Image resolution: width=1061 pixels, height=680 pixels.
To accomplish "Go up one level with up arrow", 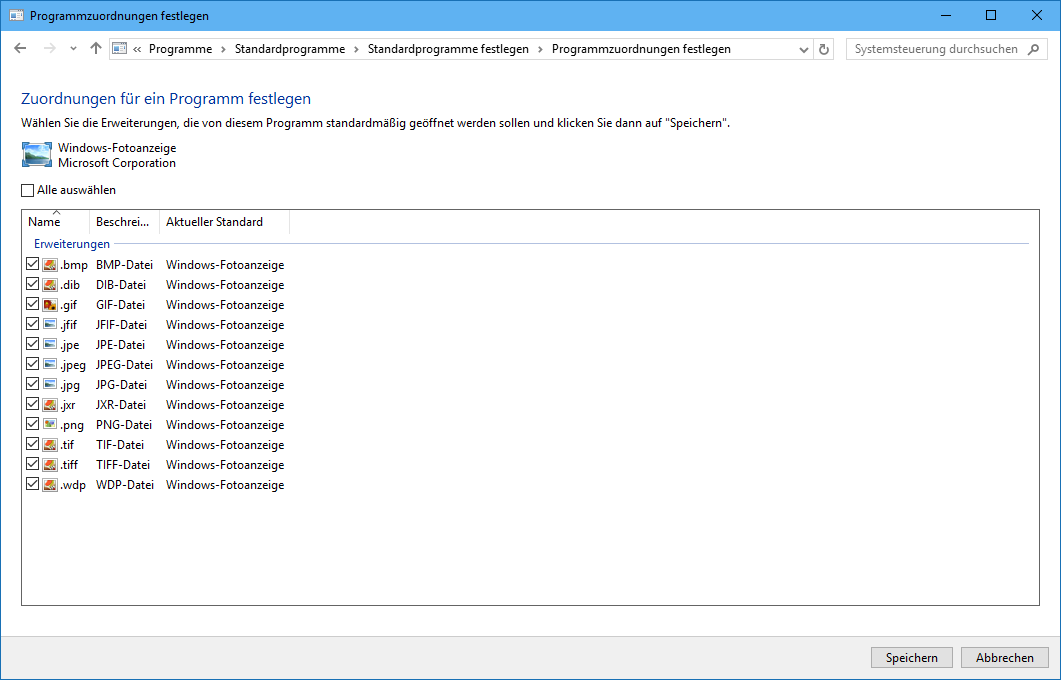I will 95,49.
